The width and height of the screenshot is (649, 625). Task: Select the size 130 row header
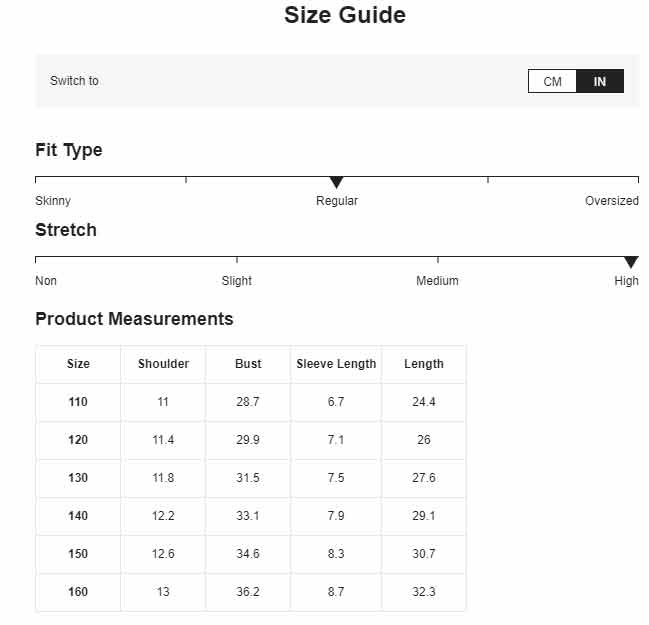78,478
